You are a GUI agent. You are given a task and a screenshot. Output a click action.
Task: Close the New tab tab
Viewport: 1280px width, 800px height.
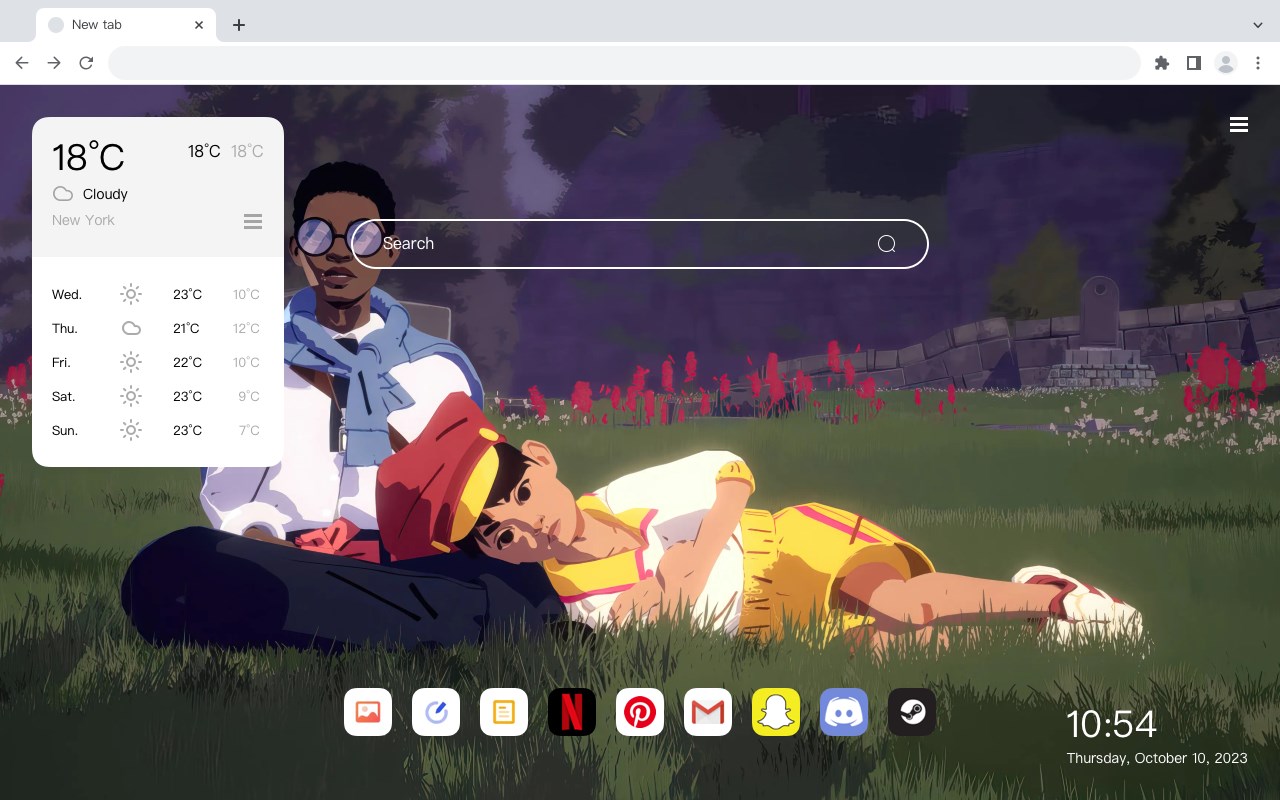click(x=199, y=25)
